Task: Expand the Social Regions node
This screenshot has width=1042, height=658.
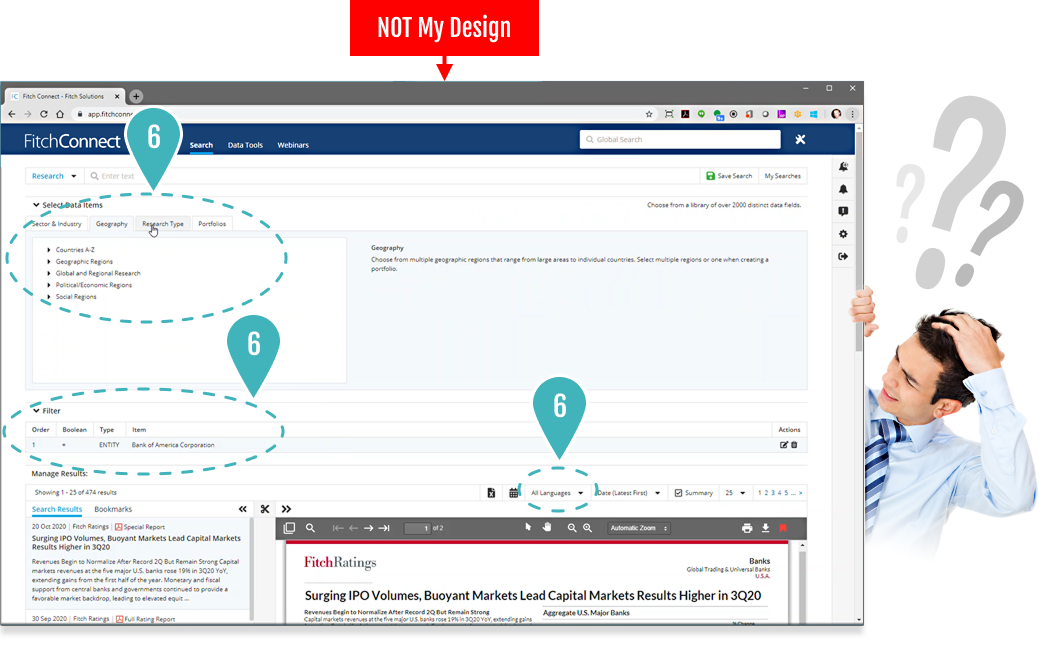Action: (49, 297)
